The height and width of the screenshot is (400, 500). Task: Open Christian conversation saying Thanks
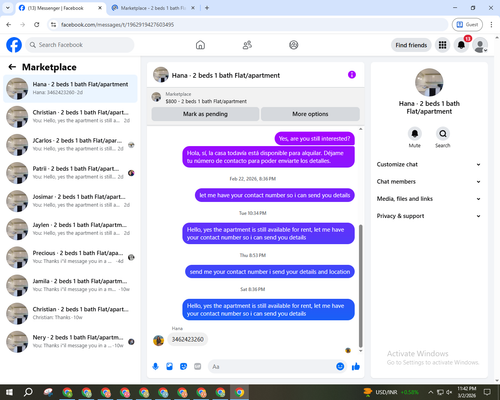pyautogui.click(x=70, y=313)
